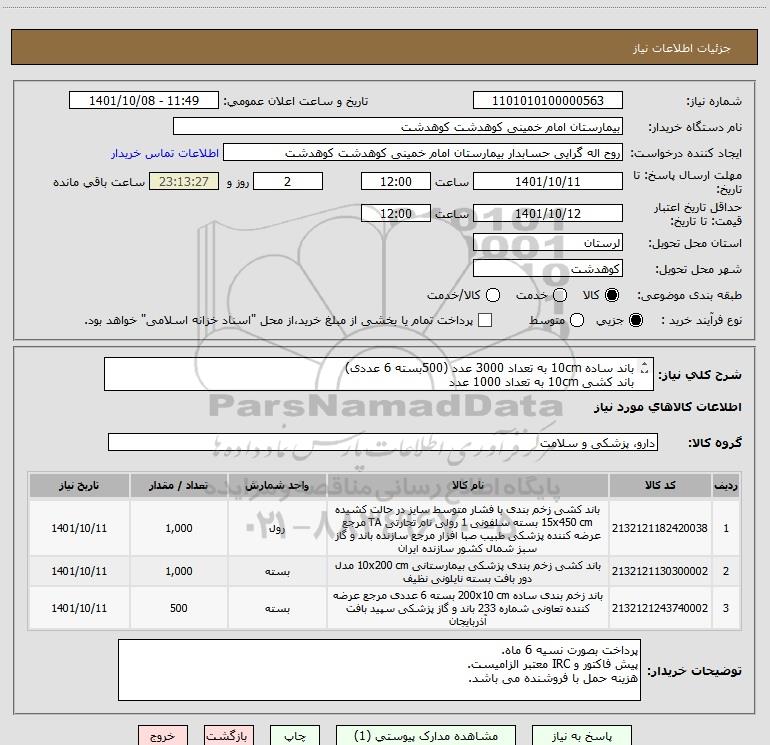
Task: Click product code 2132121243740002
Action: [660, 608]
